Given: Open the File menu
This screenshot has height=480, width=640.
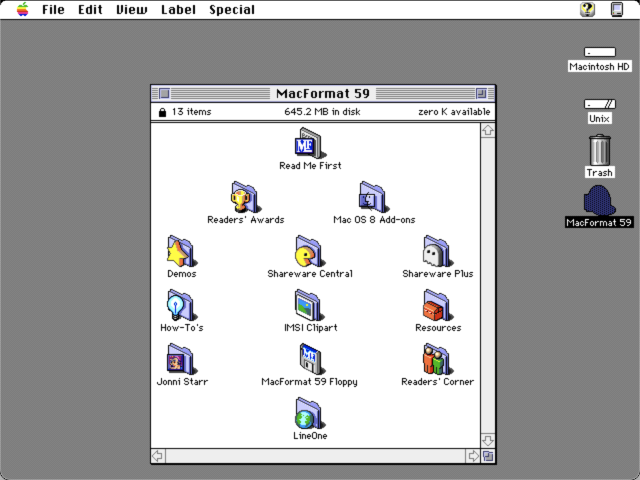Looking at the screenshot, I should click(53, 9).
